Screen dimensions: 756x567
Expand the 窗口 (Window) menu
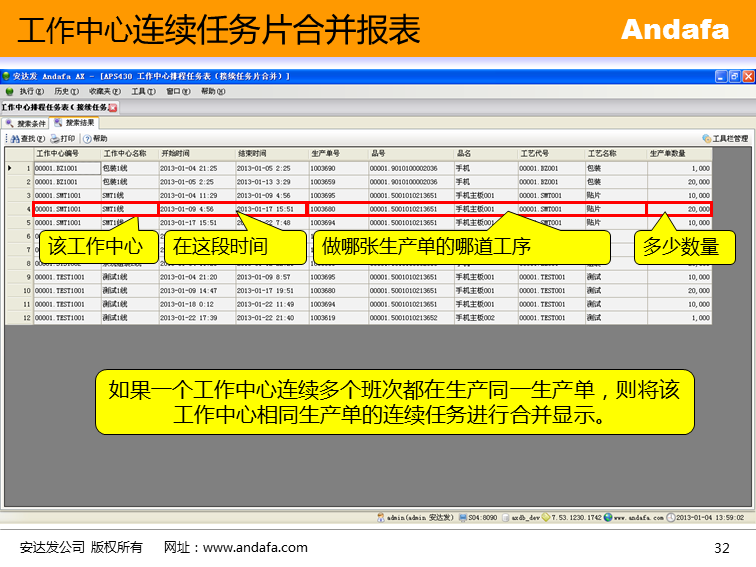click(x=177, y=91)
